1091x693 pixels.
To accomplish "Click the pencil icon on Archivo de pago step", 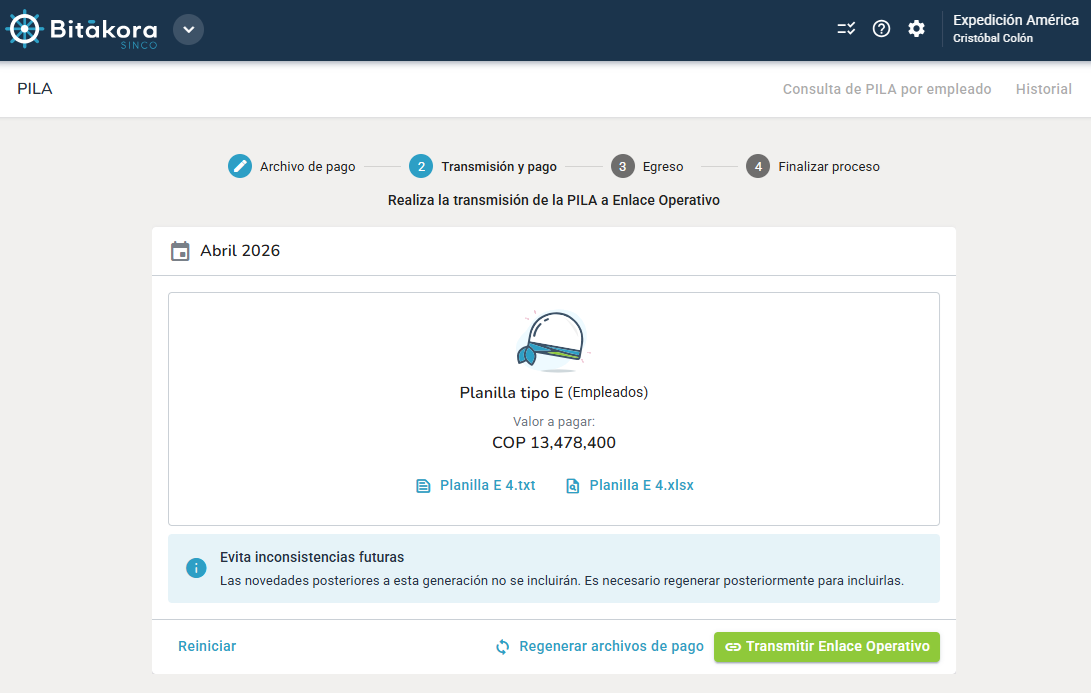I will [x=239, y=166].
